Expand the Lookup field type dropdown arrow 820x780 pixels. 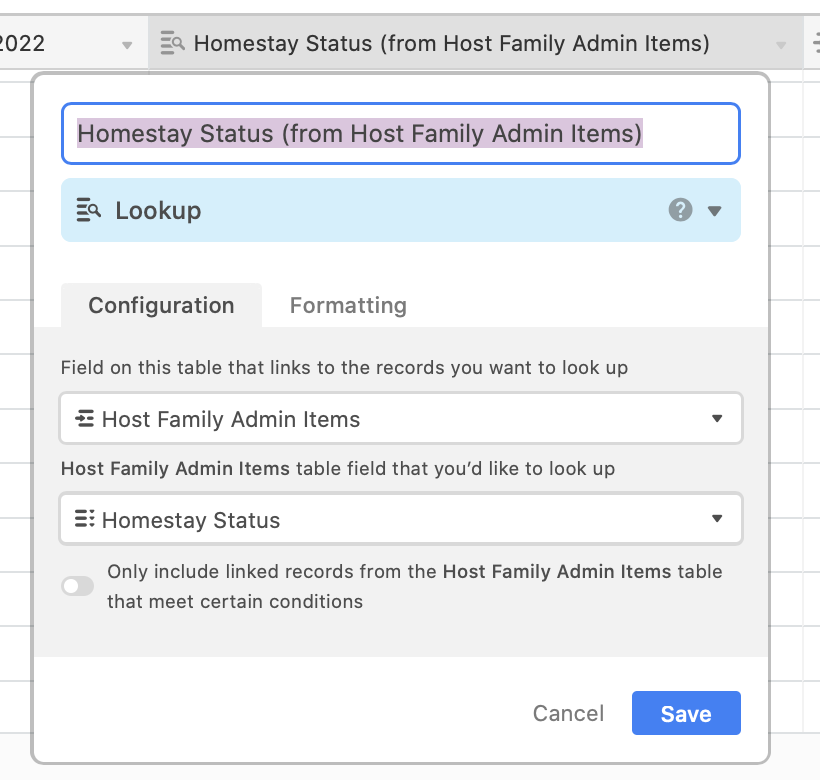coord(714,211)
